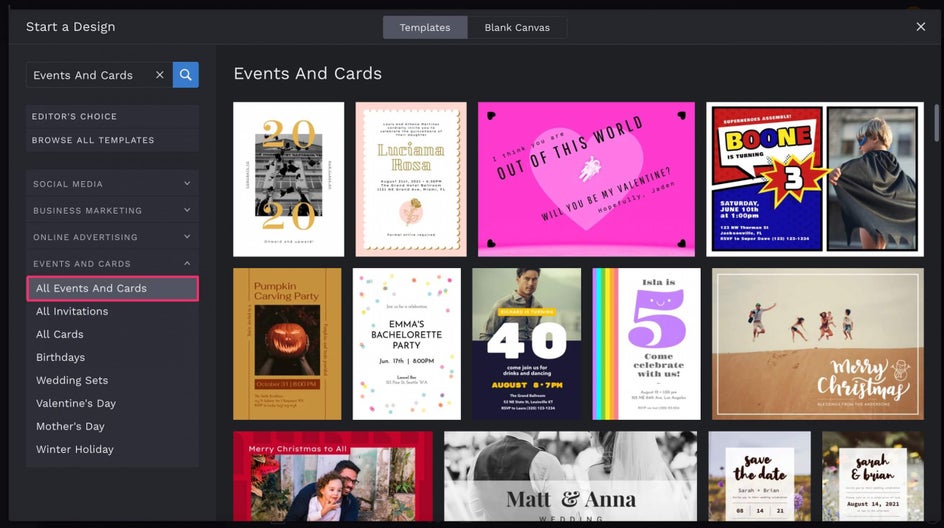Open Editor's Choice templates

coord(112,116)
